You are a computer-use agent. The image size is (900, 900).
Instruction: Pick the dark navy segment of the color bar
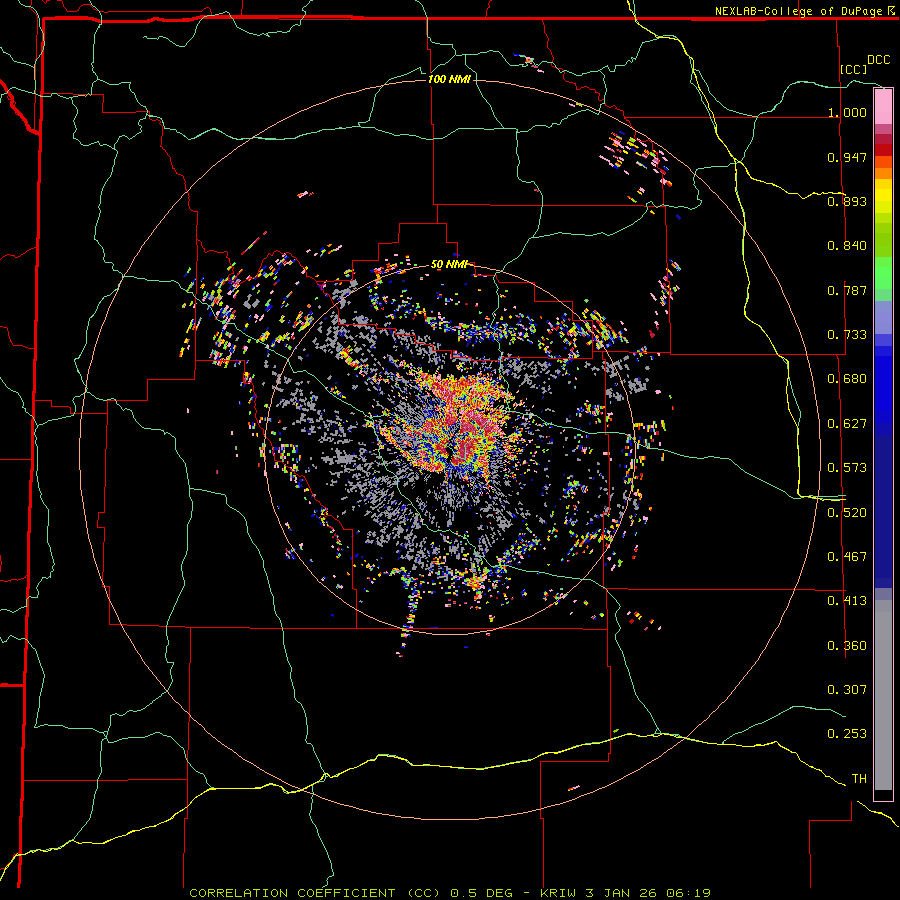(x=883, y=511)
